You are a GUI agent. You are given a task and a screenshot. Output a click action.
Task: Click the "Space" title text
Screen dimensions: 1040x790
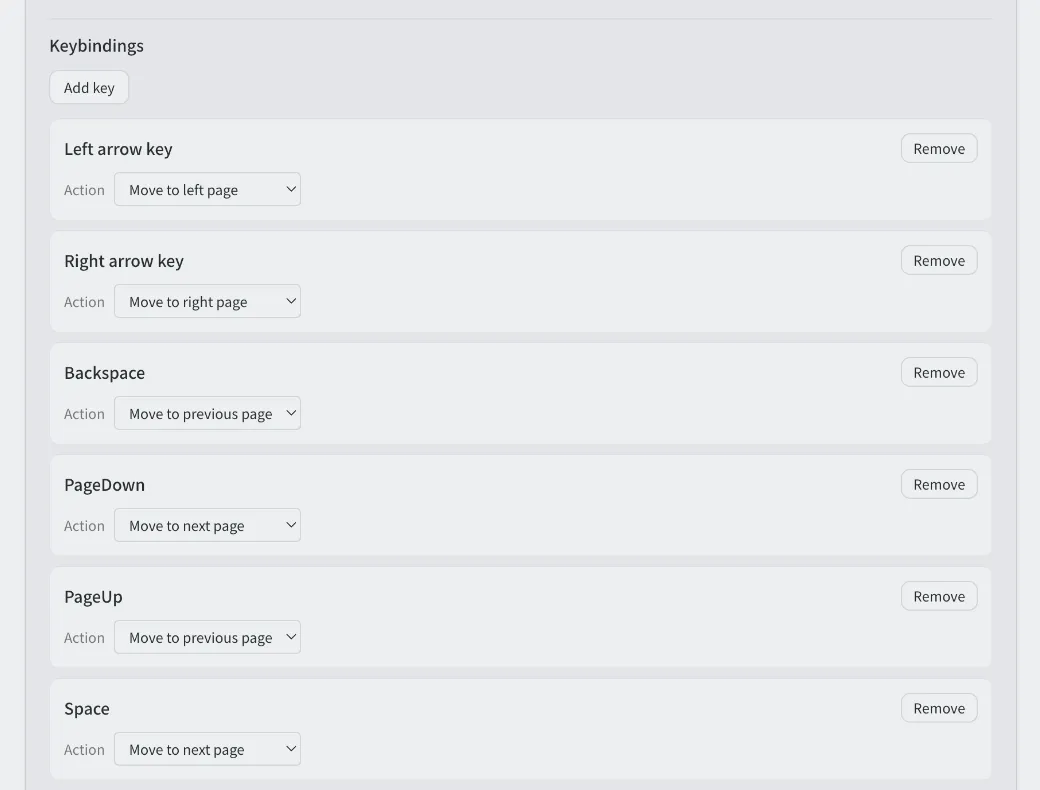point(87,709)
